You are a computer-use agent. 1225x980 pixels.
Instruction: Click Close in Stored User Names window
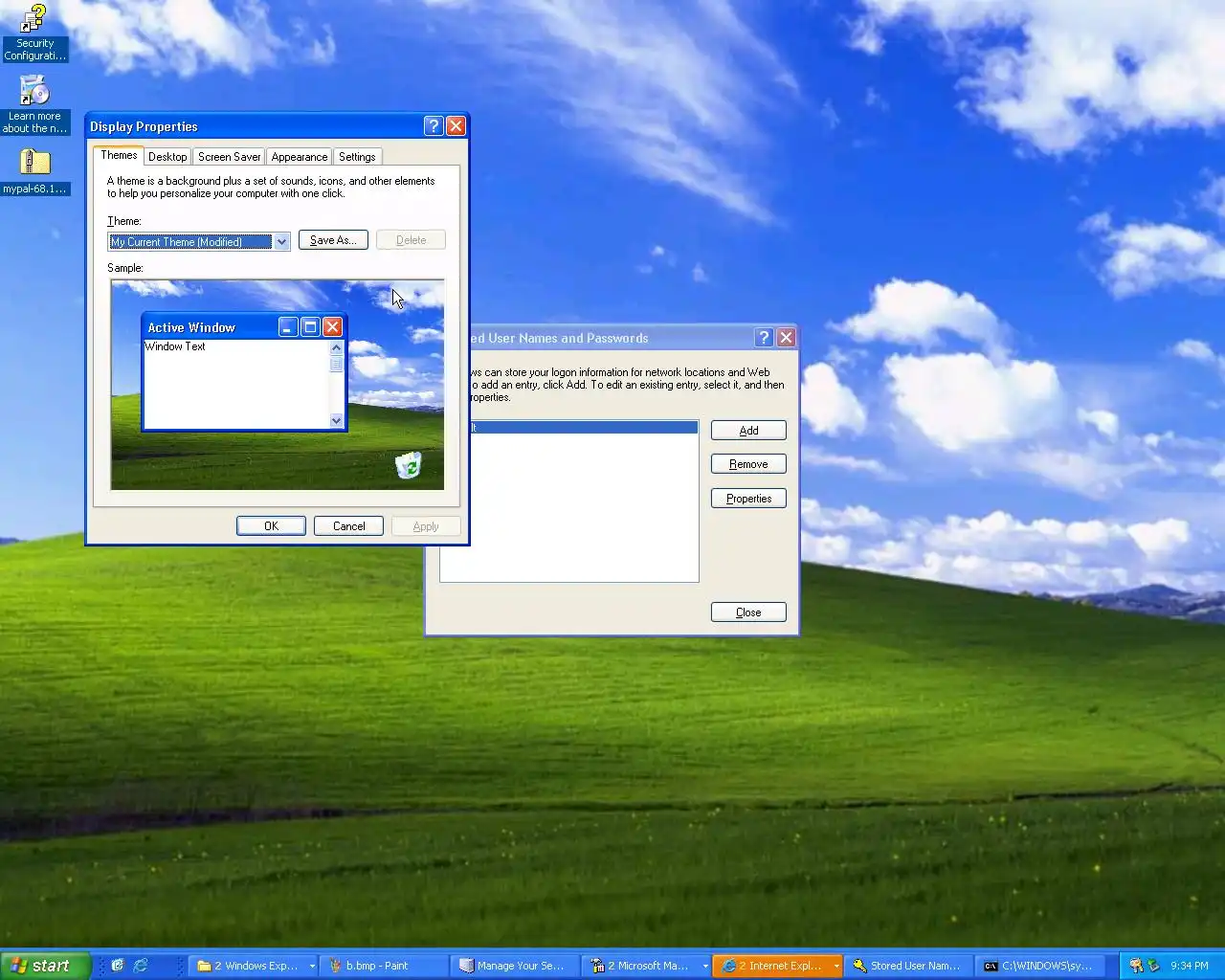tap(748, 612)
